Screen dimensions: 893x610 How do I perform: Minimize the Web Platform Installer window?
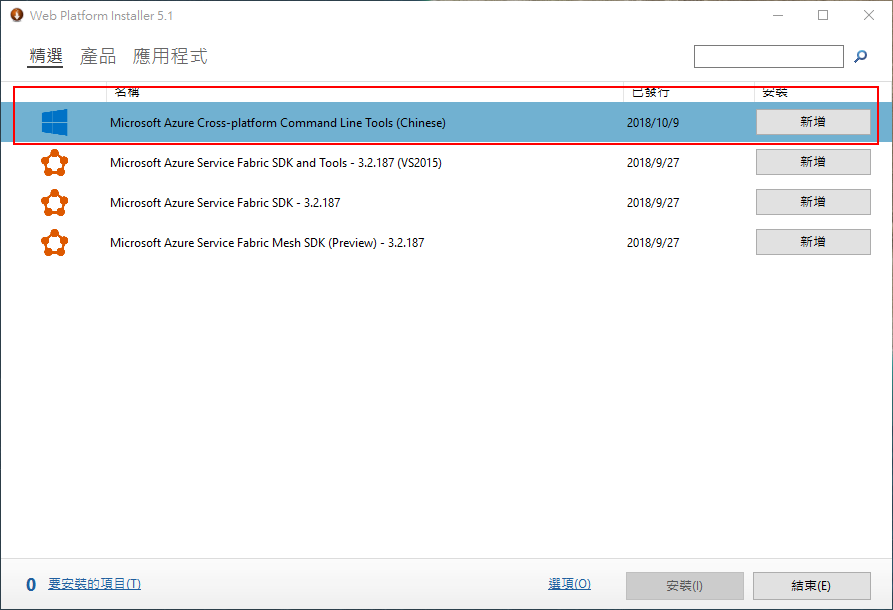pos(778,15)
